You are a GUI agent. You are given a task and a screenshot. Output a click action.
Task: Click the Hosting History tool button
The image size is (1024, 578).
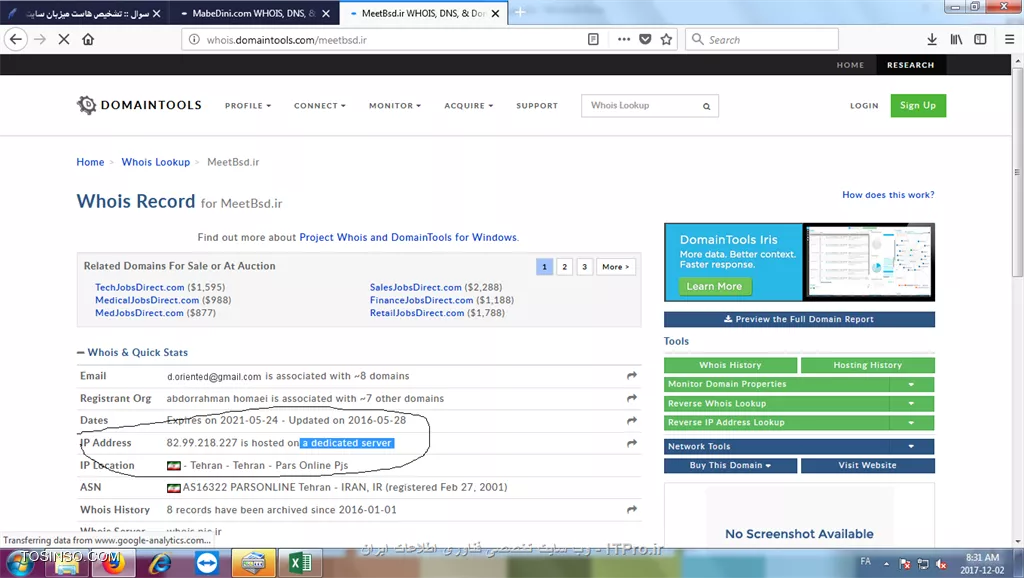[867, 365]
